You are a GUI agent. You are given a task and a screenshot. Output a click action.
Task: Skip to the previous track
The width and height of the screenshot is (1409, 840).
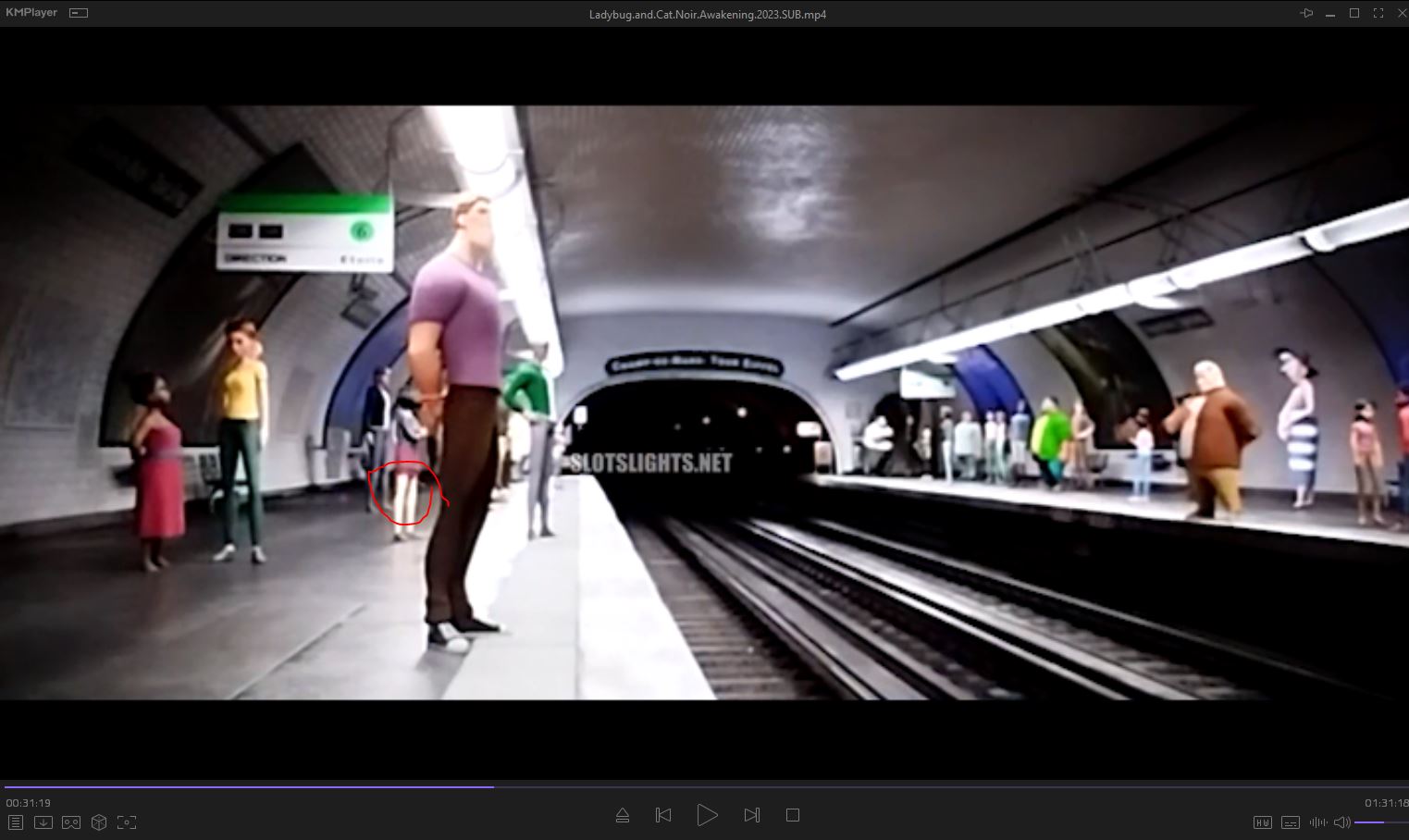coord(663,815)
